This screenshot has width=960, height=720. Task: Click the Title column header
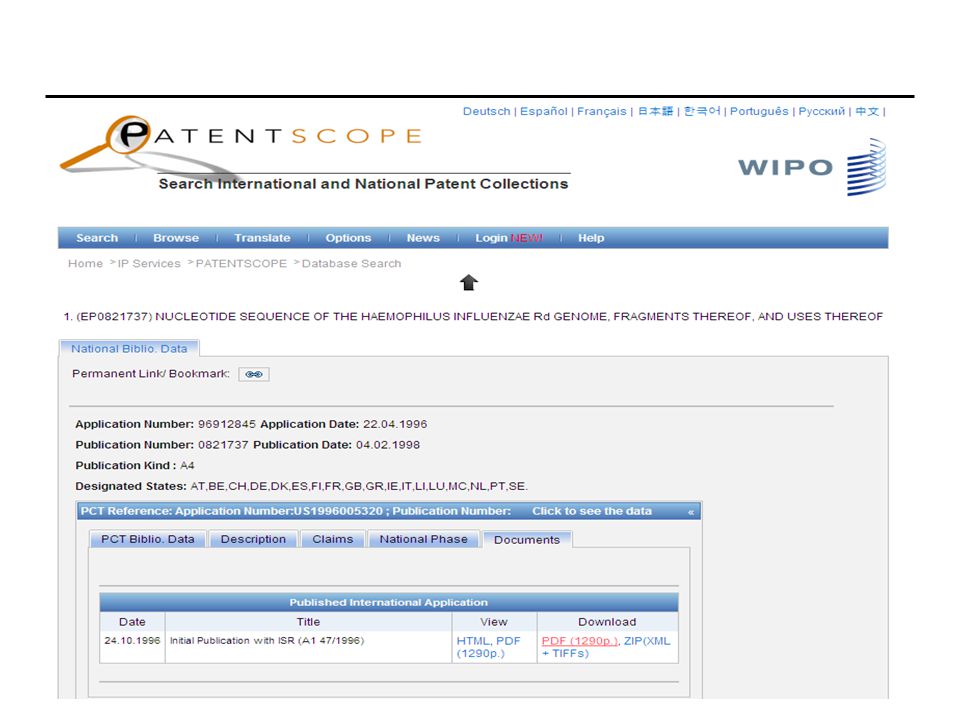pos(308,621)
